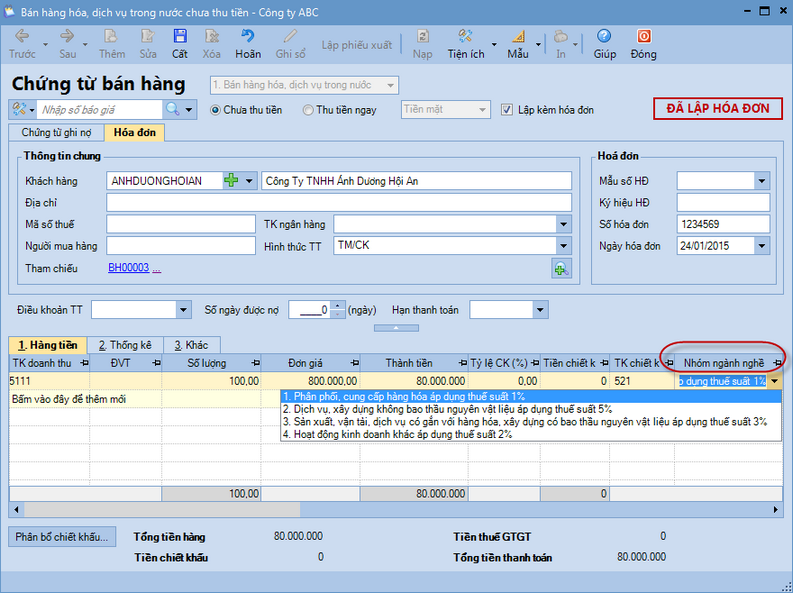Screen dimensions: 793x593
Task: Click the tools icon left of quote field
Action: pos(19,109)
